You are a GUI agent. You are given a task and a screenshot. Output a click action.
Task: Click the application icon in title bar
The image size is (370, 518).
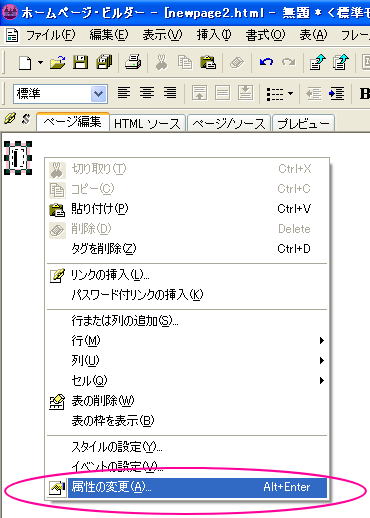click(x=10, y=13)
